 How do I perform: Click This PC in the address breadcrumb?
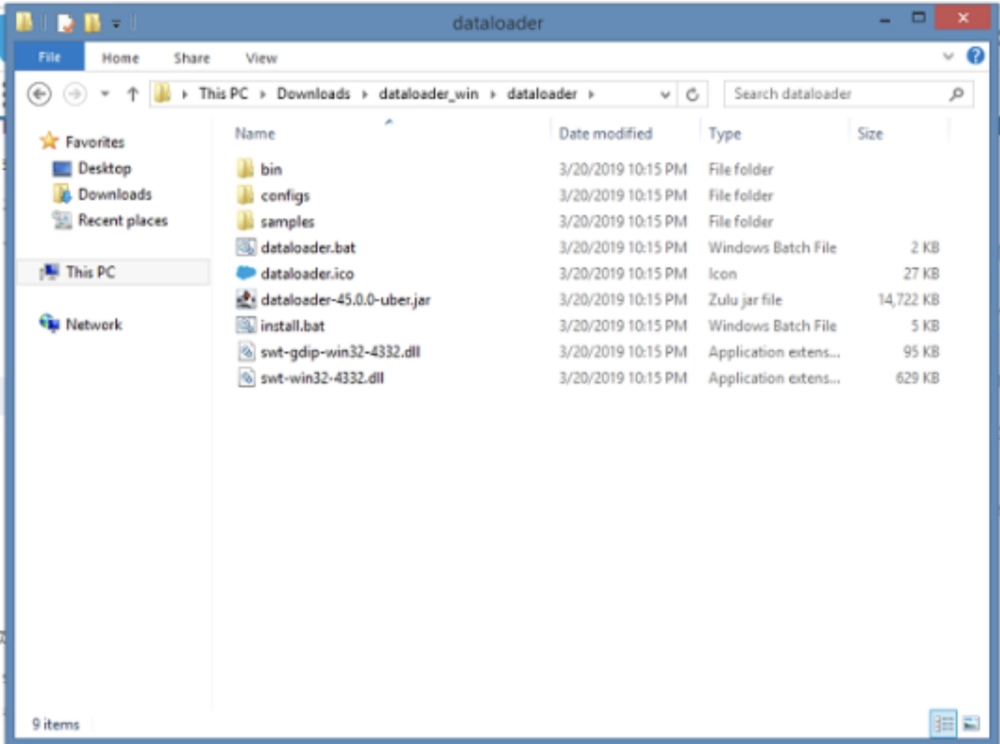point(223,94)
